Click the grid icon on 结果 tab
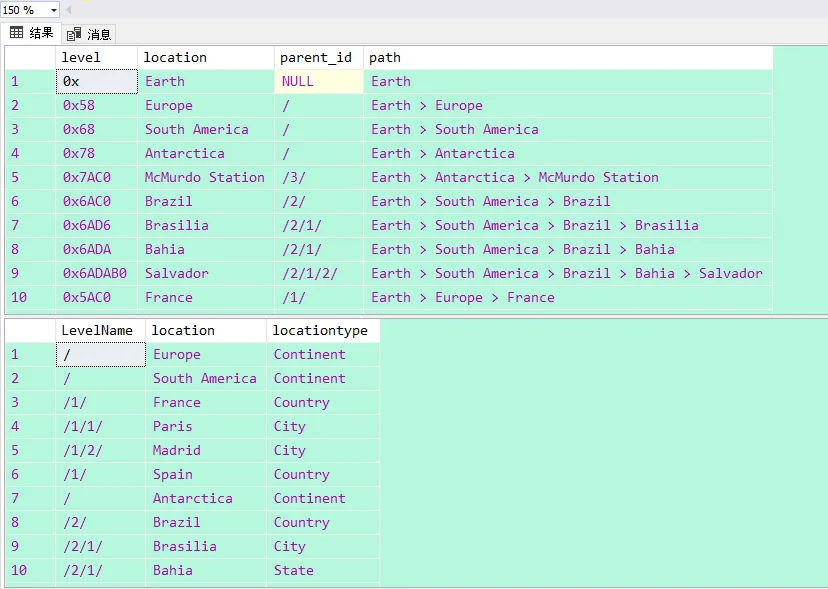The width and height of the screenshot is (828, 589). pyautogui.click(x=17, y=33)
